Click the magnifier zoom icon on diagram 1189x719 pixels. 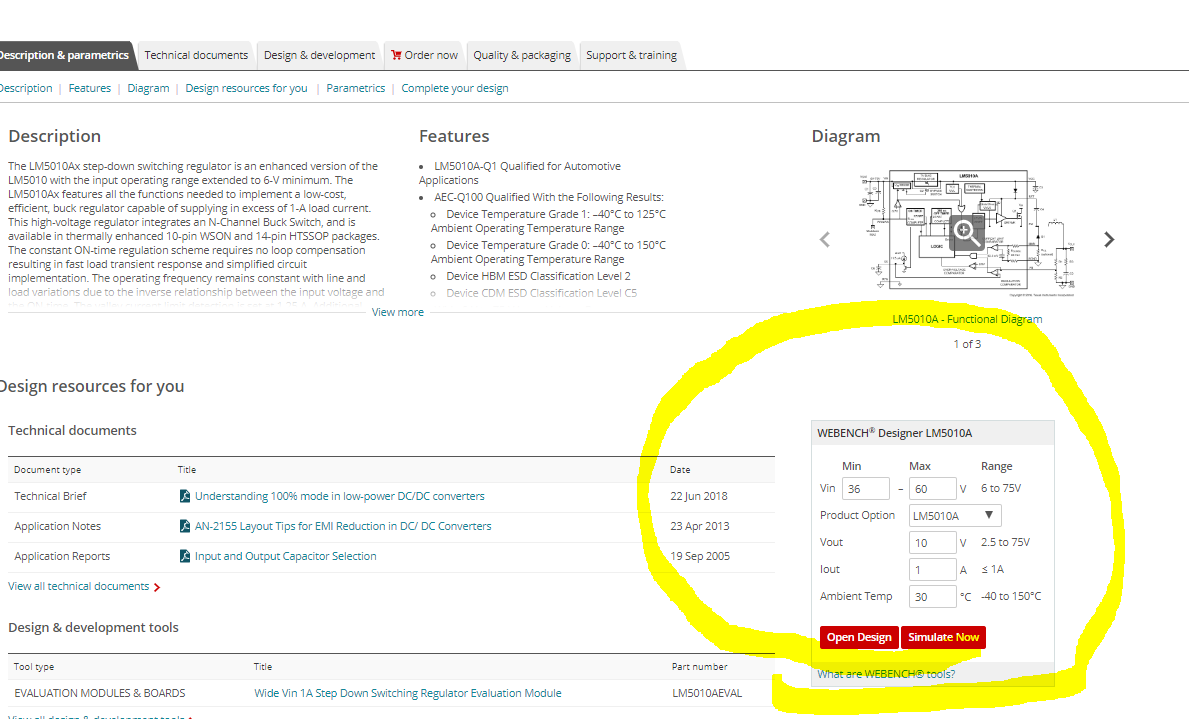(965, 231)
